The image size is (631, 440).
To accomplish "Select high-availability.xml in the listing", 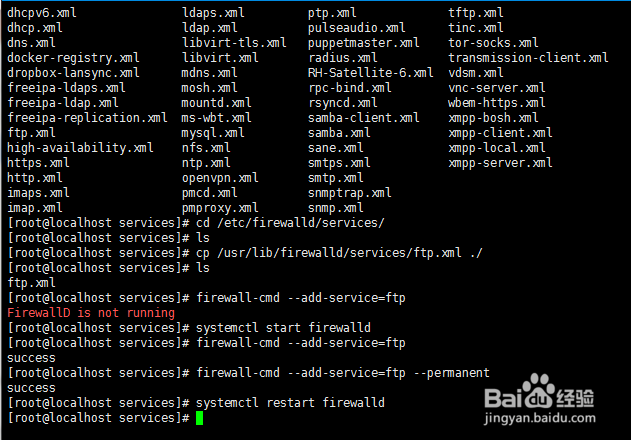I will 80,148.
